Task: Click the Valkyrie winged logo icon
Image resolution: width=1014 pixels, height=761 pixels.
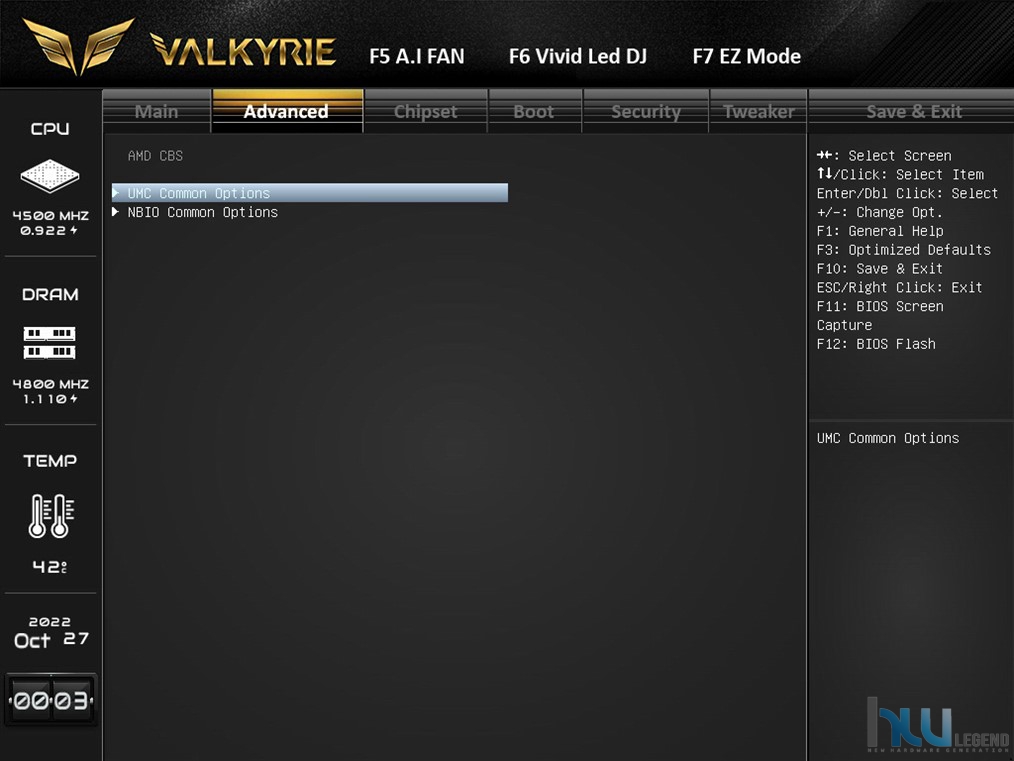Action: pyautogui.click(x=78, y=45)
